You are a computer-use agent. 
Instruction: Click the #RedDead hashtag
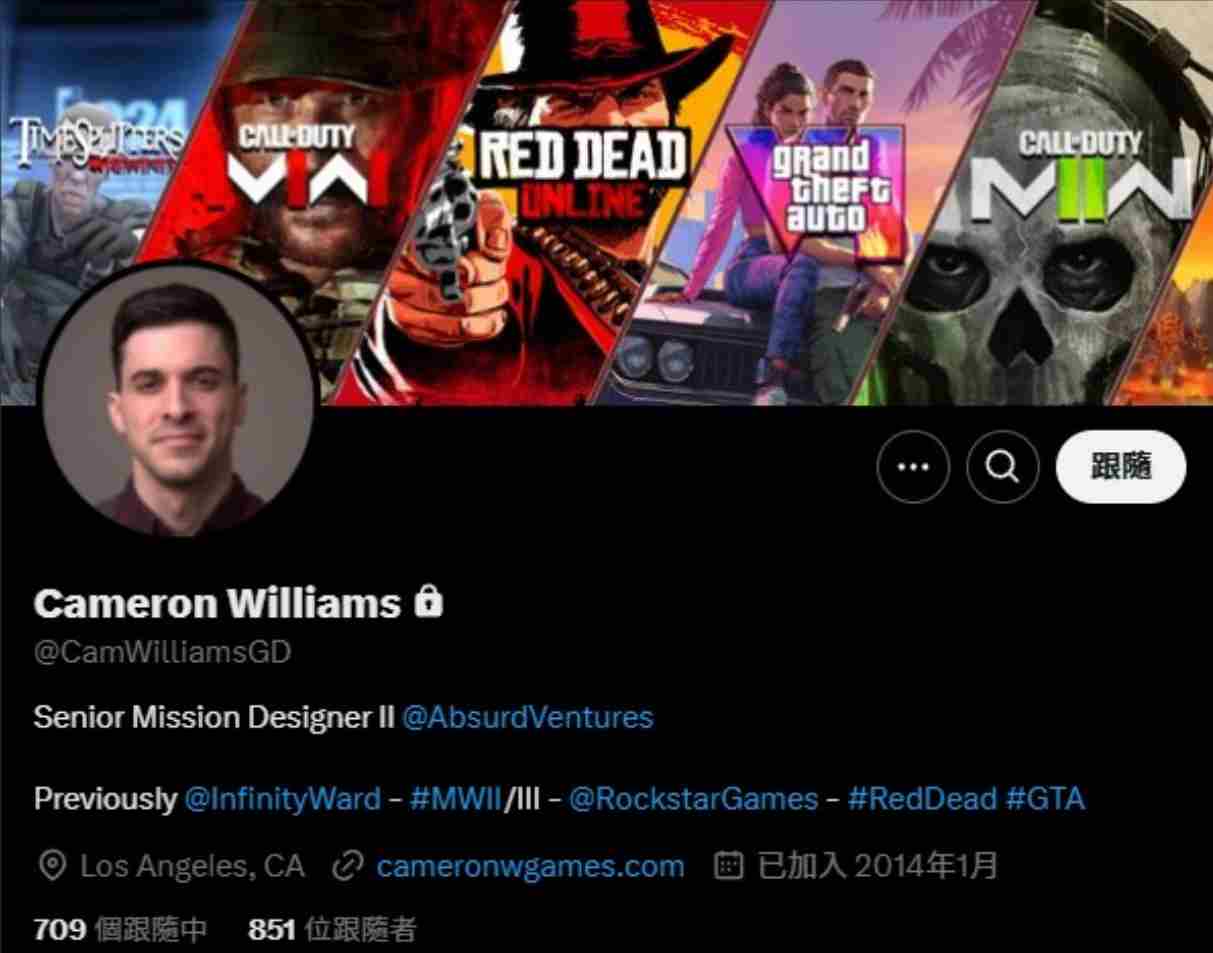[922, 799]
